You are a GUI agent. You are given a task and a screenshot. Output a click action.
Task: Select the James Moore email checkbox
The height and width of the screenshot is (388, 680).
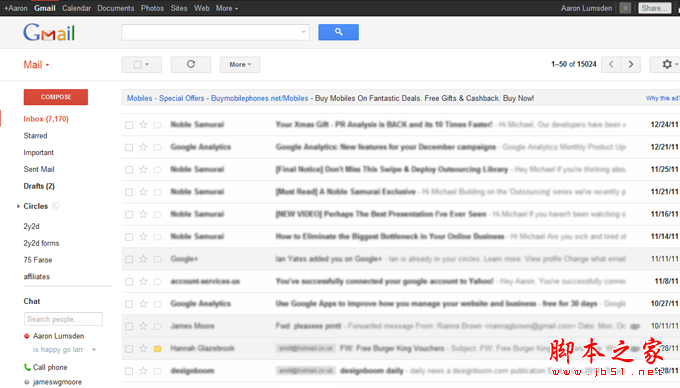129,326
